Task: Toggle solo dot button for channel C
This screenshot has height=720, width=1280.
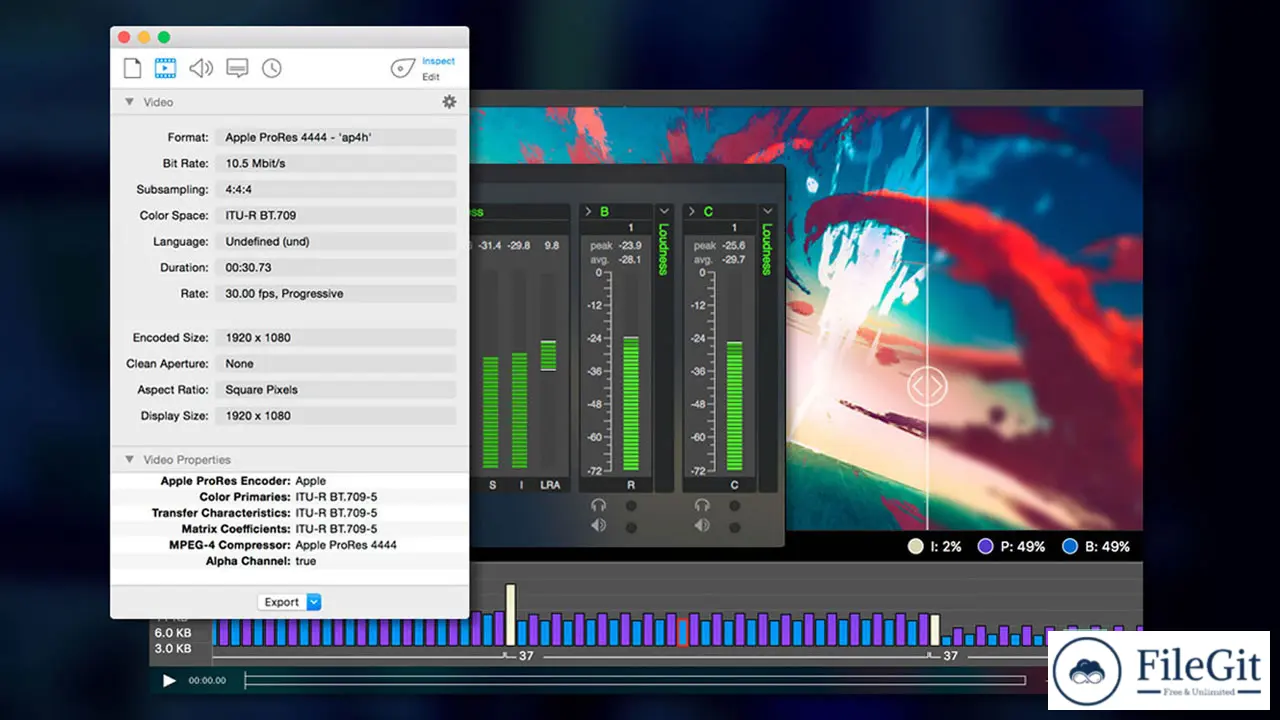Action: 735,505
